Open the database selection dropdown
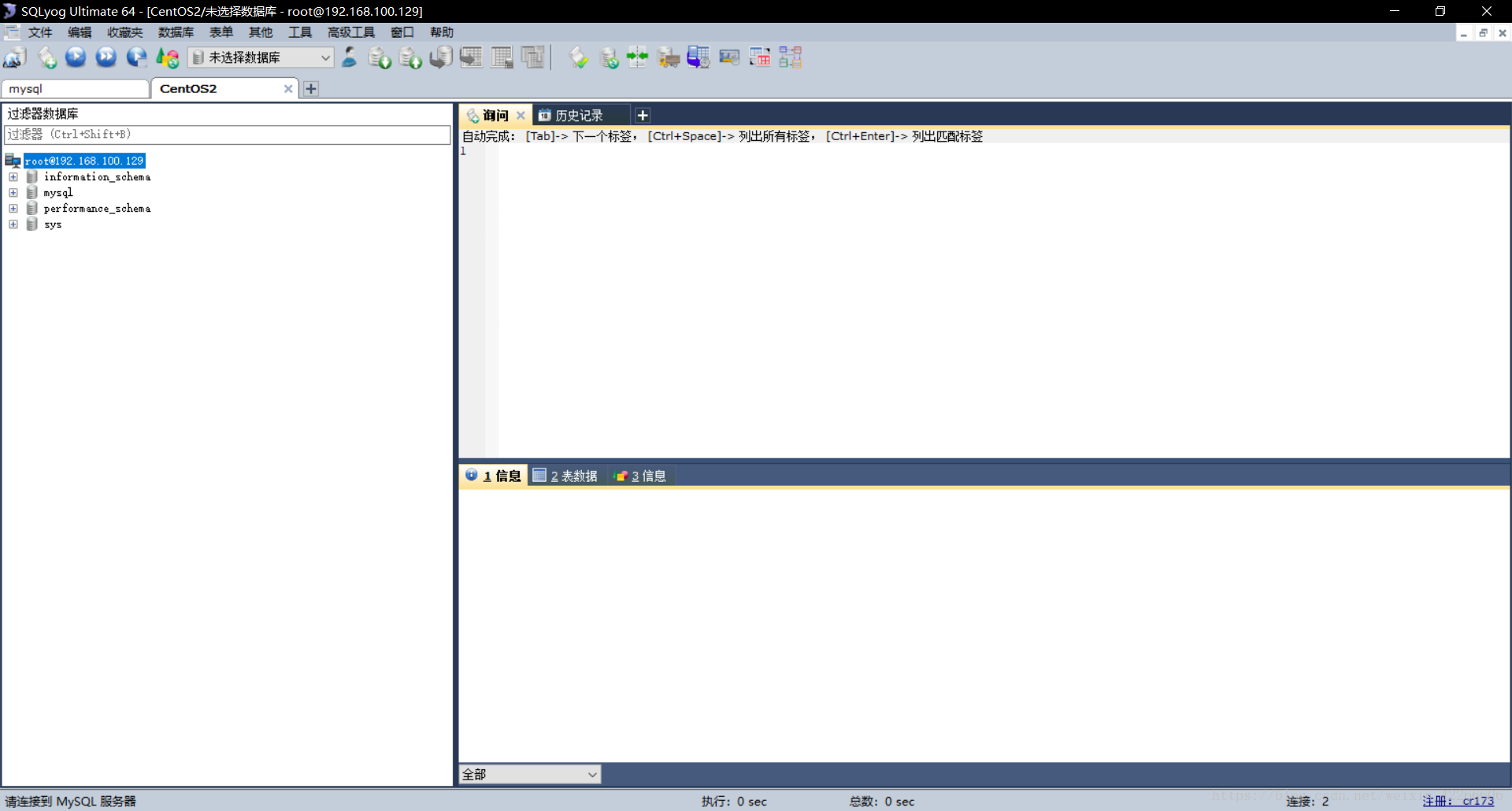This screenshot has height=811, width=1512. pyautogui.click(x=261, y=57)
